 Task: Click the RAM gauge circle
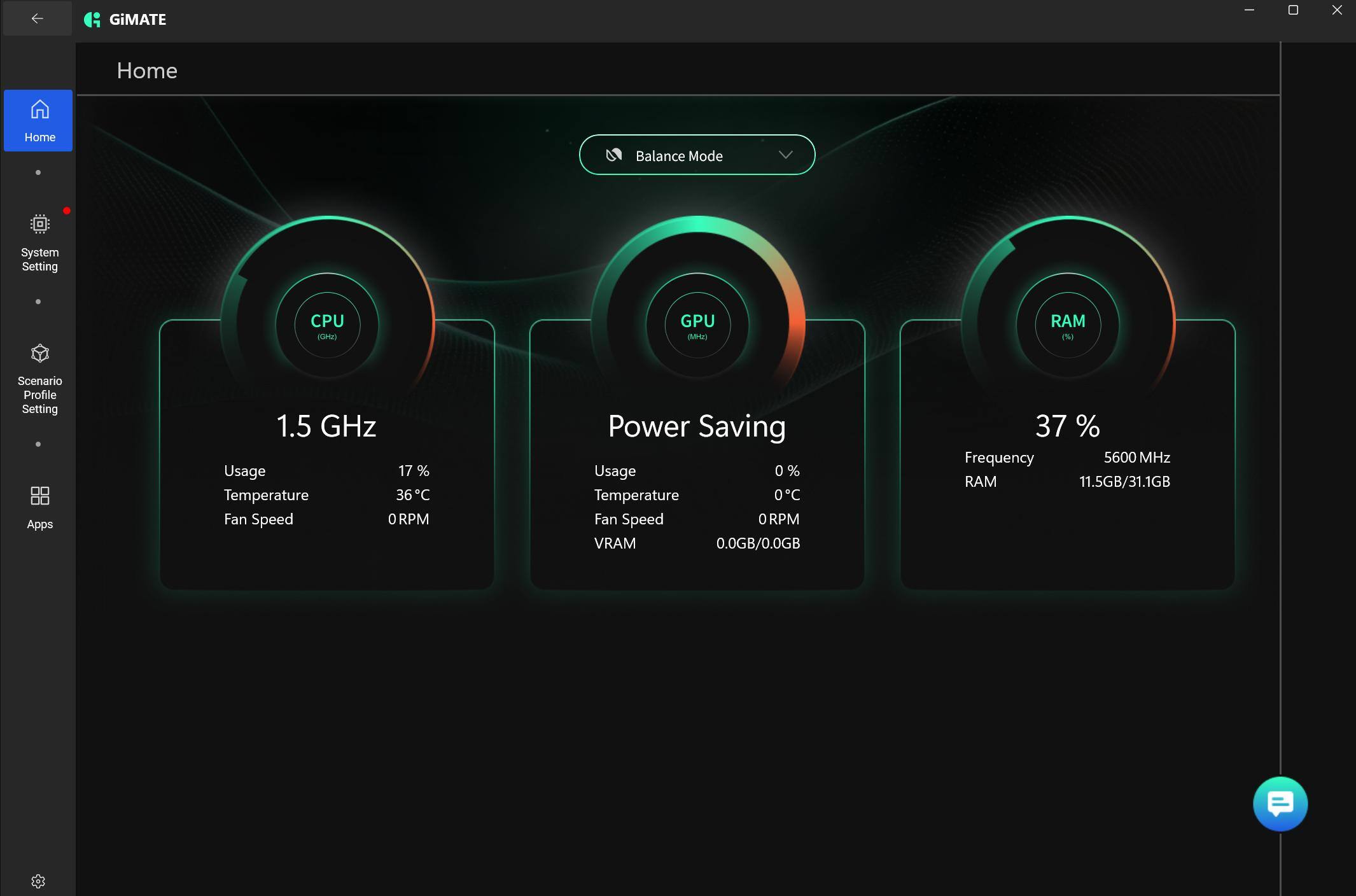(x=1068, y=325)
